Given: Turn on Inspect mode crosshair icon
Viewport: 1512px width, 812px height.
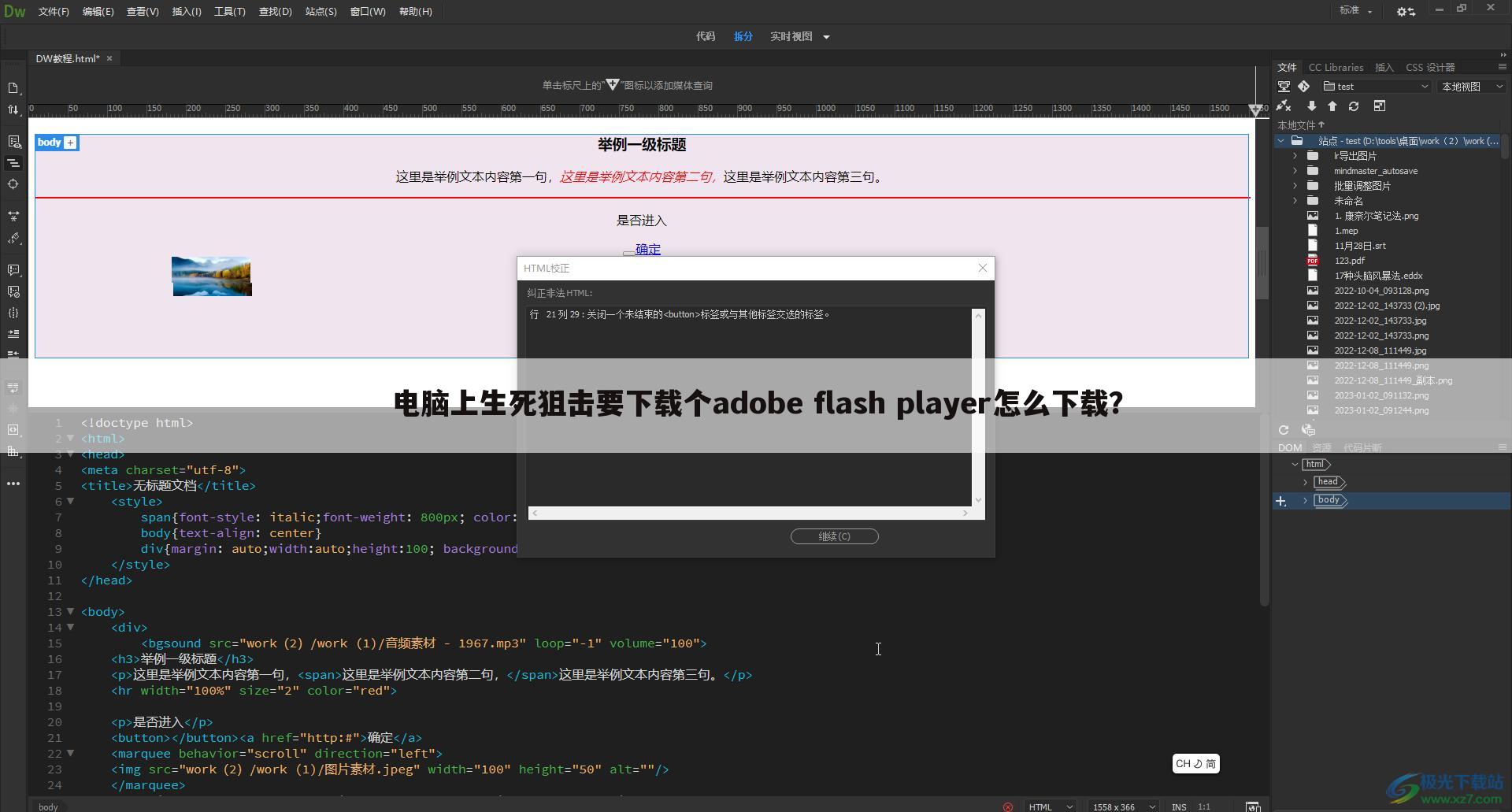Looking at the screenshot, I should pyautogui.click(x=13, y=184).
